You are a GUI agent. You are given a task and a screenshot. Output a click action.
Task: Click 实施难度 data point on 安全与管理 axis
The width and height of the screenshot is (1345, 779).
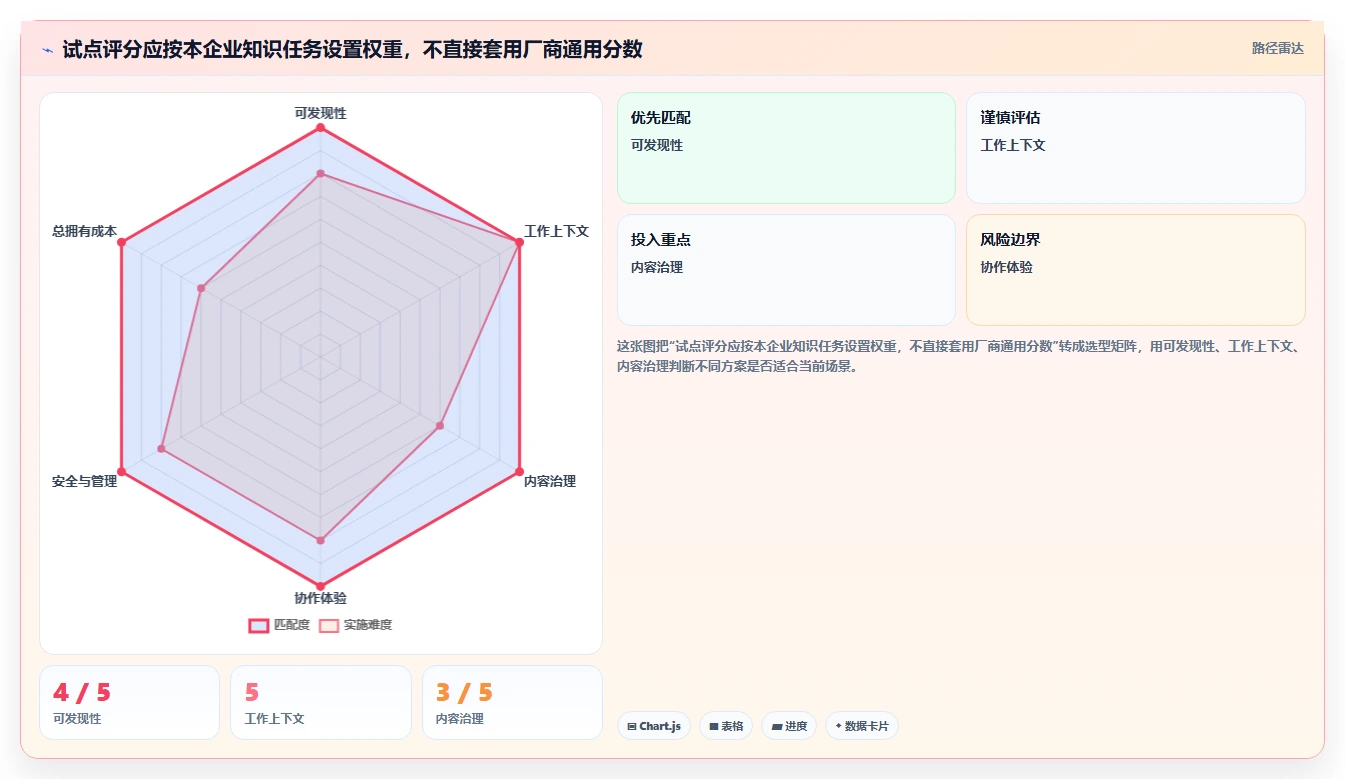[x=162, y=448]
